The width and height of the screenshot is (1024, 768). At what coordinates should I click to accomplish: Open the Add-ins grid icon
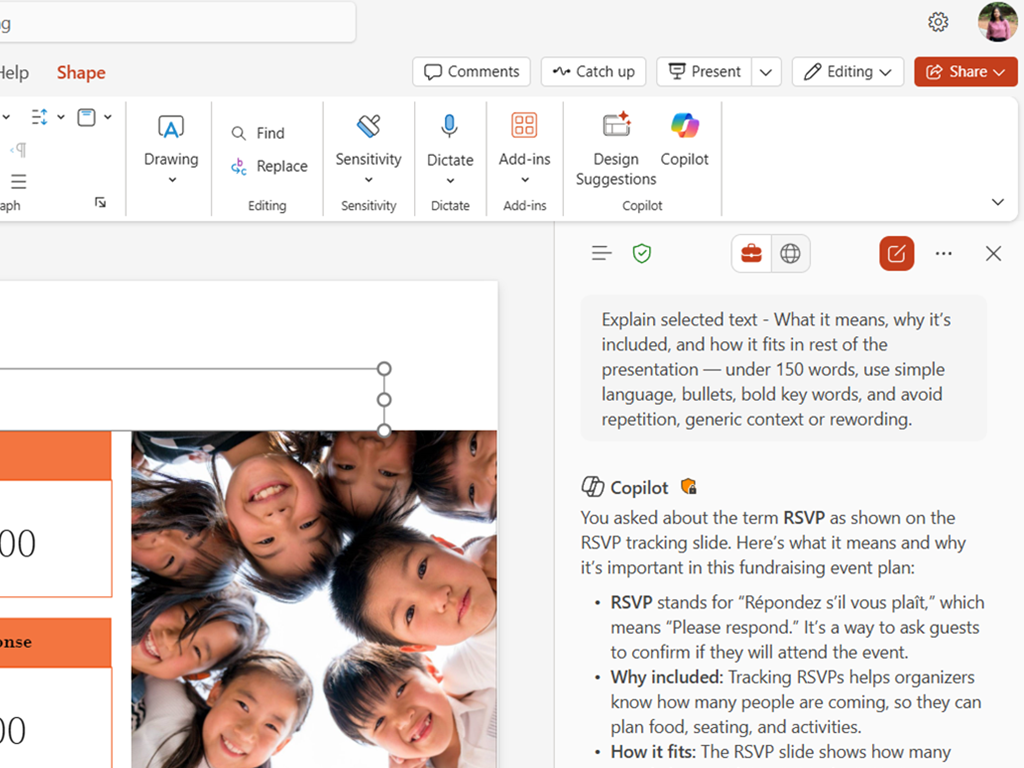pos(524,125)
